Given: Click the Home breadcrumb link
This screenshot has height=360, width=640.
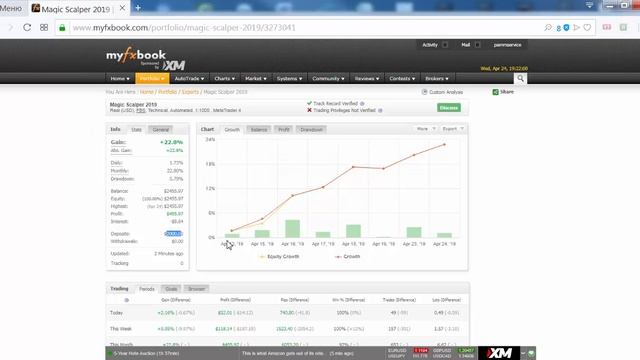Looking at the screenshot, I should pyautogui.click(x=147, y=92).
